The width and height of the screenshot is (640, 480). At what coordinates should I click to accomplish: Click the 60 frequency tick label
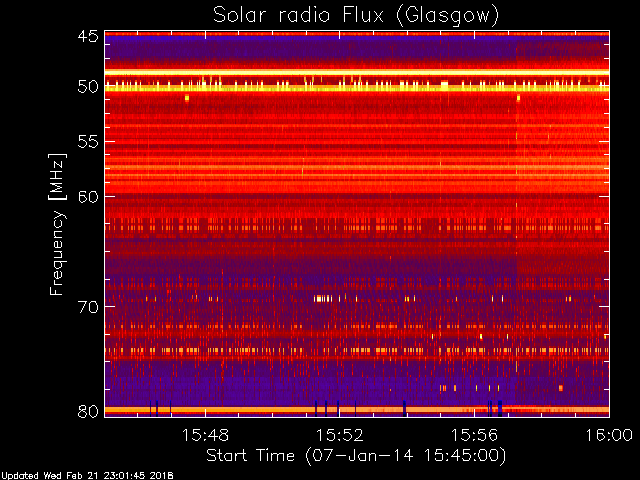(88, 197)
